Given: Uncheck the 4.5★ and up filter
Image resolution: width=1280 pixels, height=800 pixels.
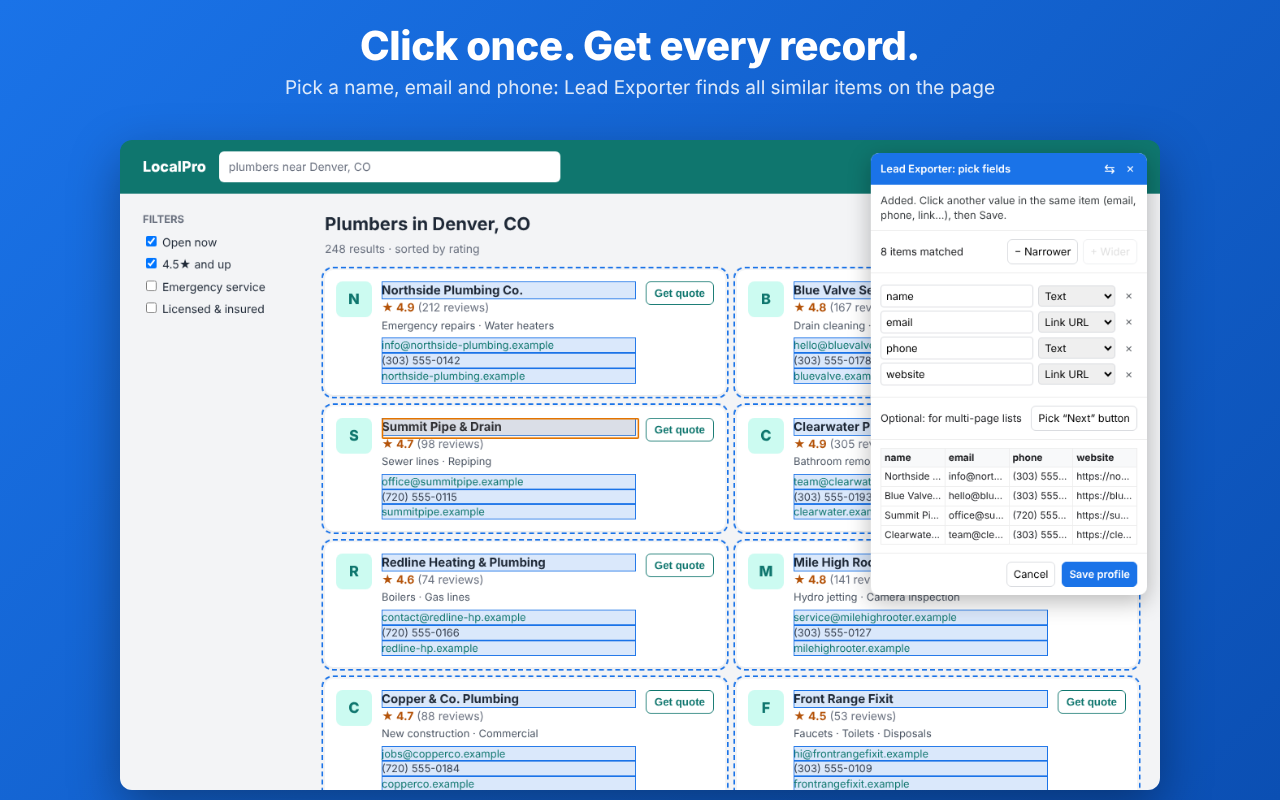Looking at the screenshot, I should coord(151,264).
